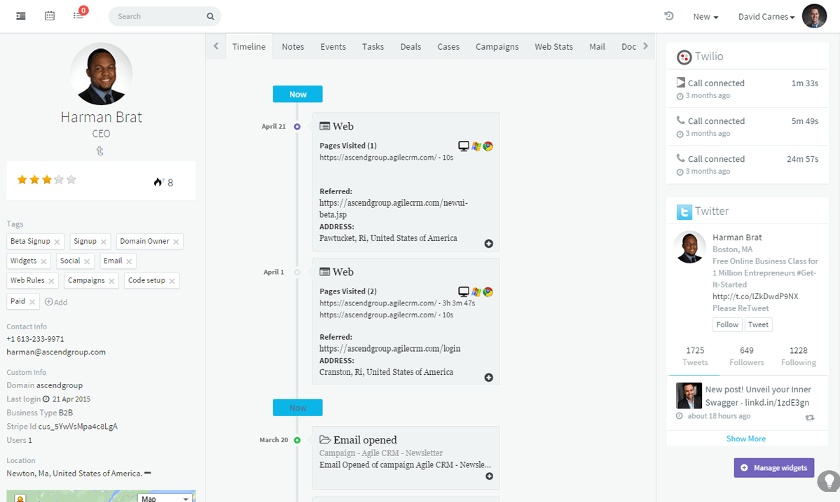Open the Tasks tab
840x502 pixels.
click(373, 47)
